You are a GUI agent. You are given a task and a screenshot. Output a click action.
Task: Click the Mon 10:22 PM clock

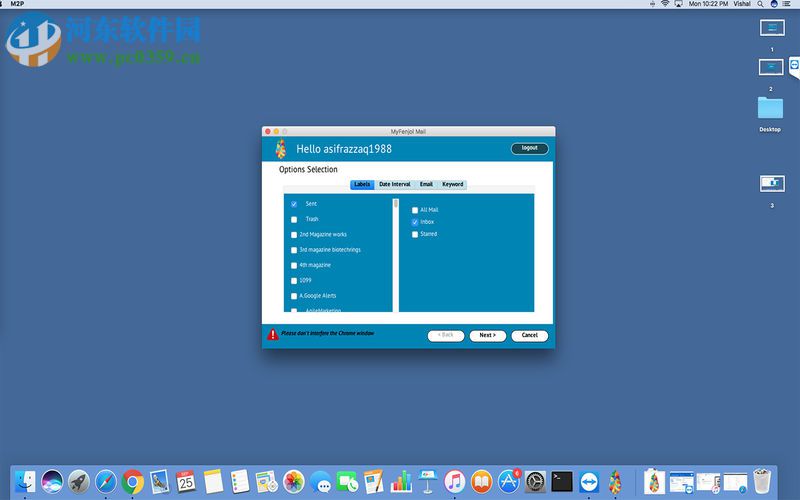[x=708, y=4]
